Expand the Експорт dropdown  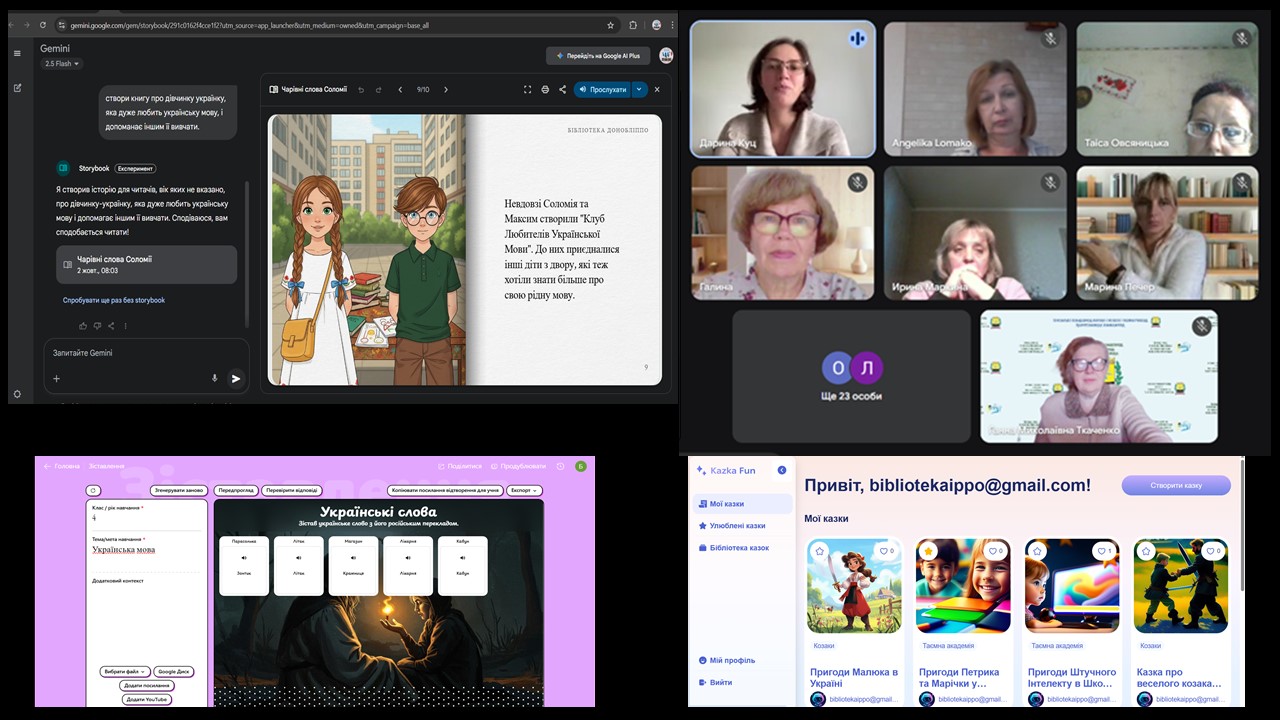[x=524, y=491]
